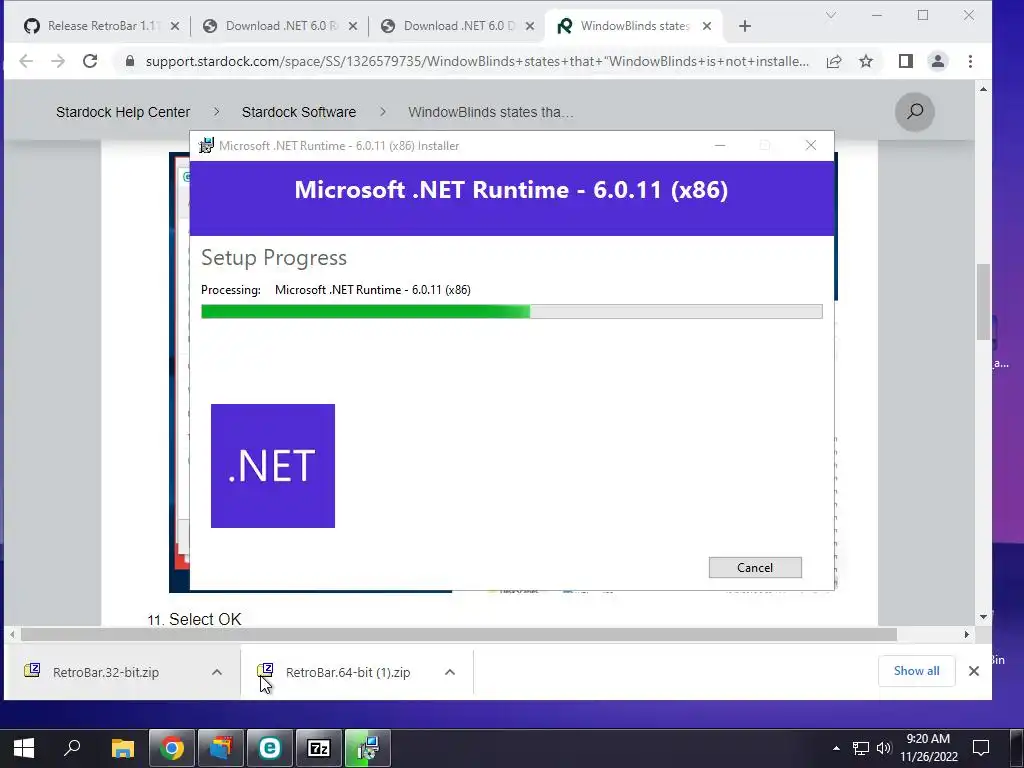Image resolution: width=1024 pixels, height=768 pixels.
Task: Close the downloads bar
Action: coord(974,671)
